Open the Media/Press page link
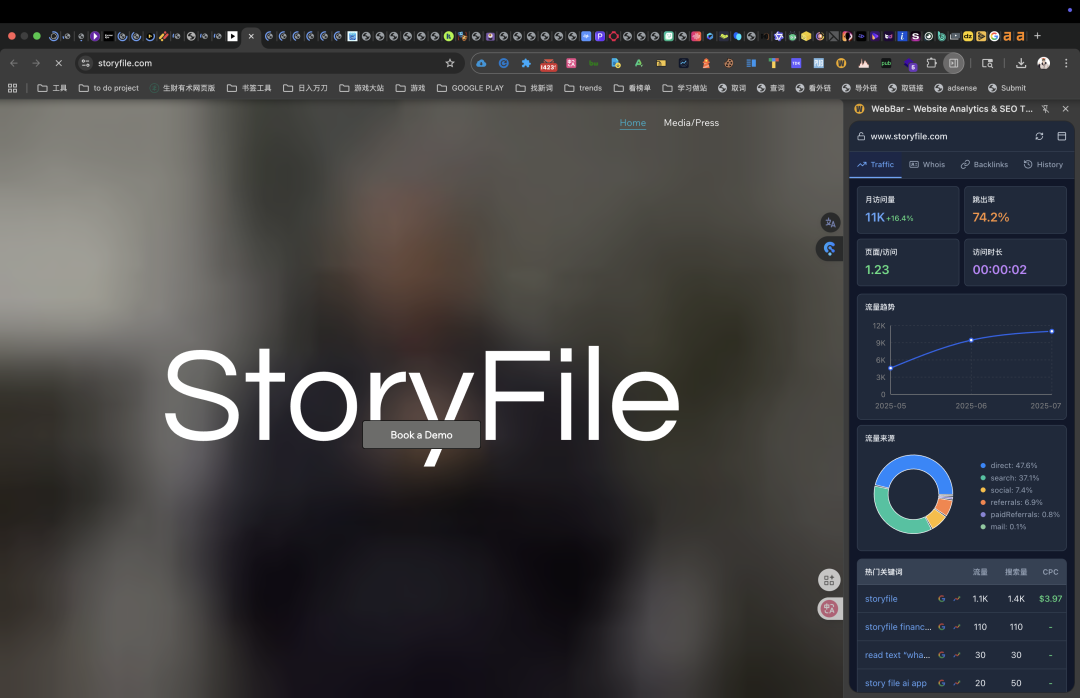Image resolution: width=1080 pixels, height=698 pixels. pos(691,123)
